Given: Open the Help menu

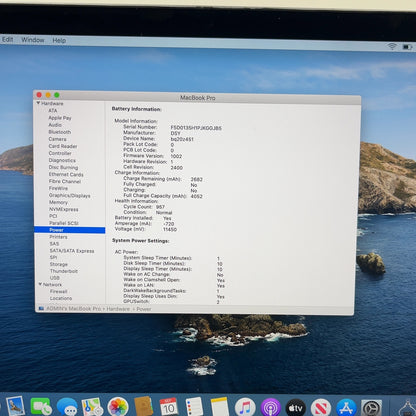Looking at the screenshot, I should pos(59,40).
